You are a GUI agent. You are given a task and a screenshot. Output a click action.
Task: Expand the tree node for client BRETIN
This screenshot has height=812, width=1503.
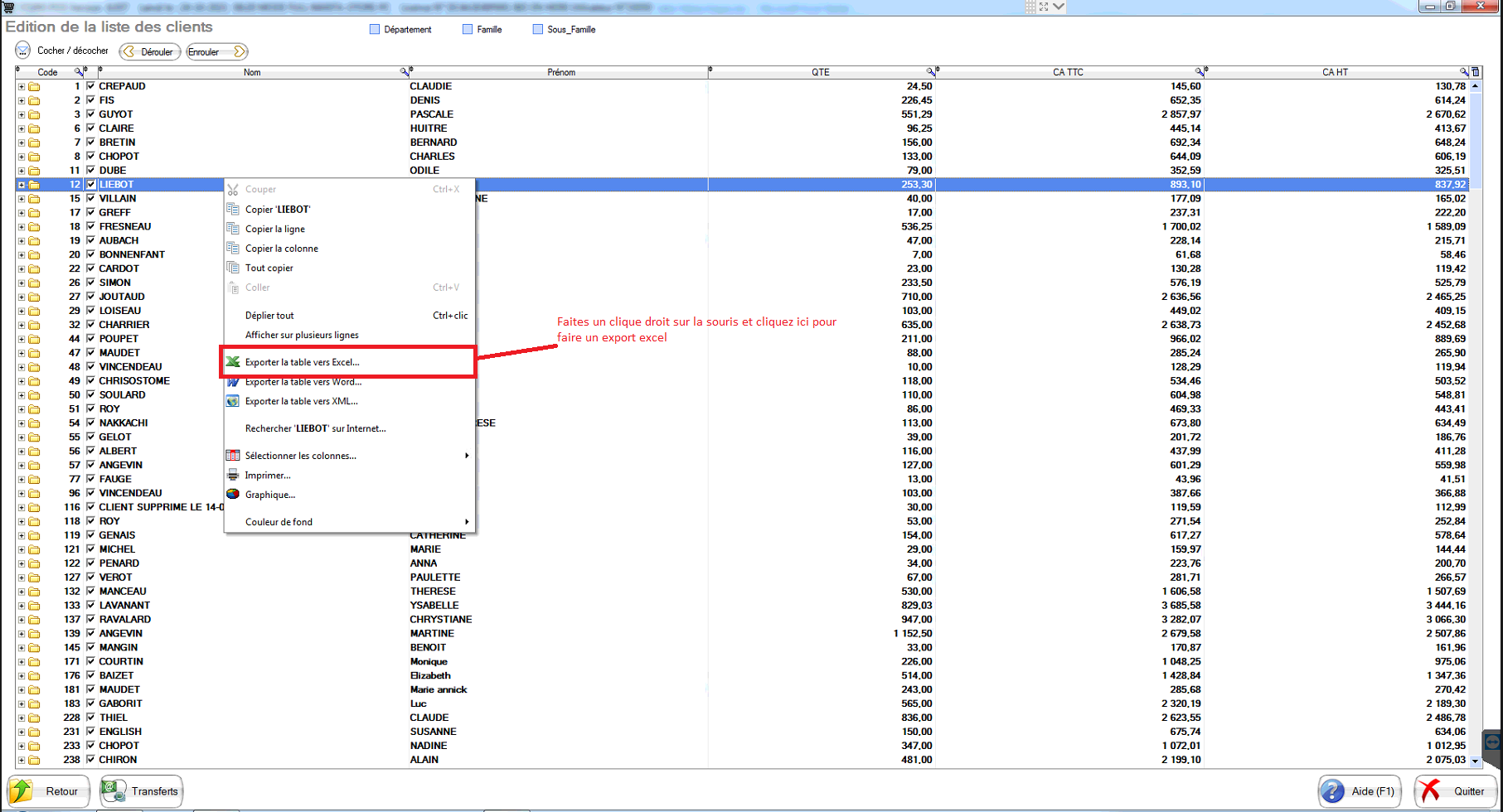(x=22, y=143)
